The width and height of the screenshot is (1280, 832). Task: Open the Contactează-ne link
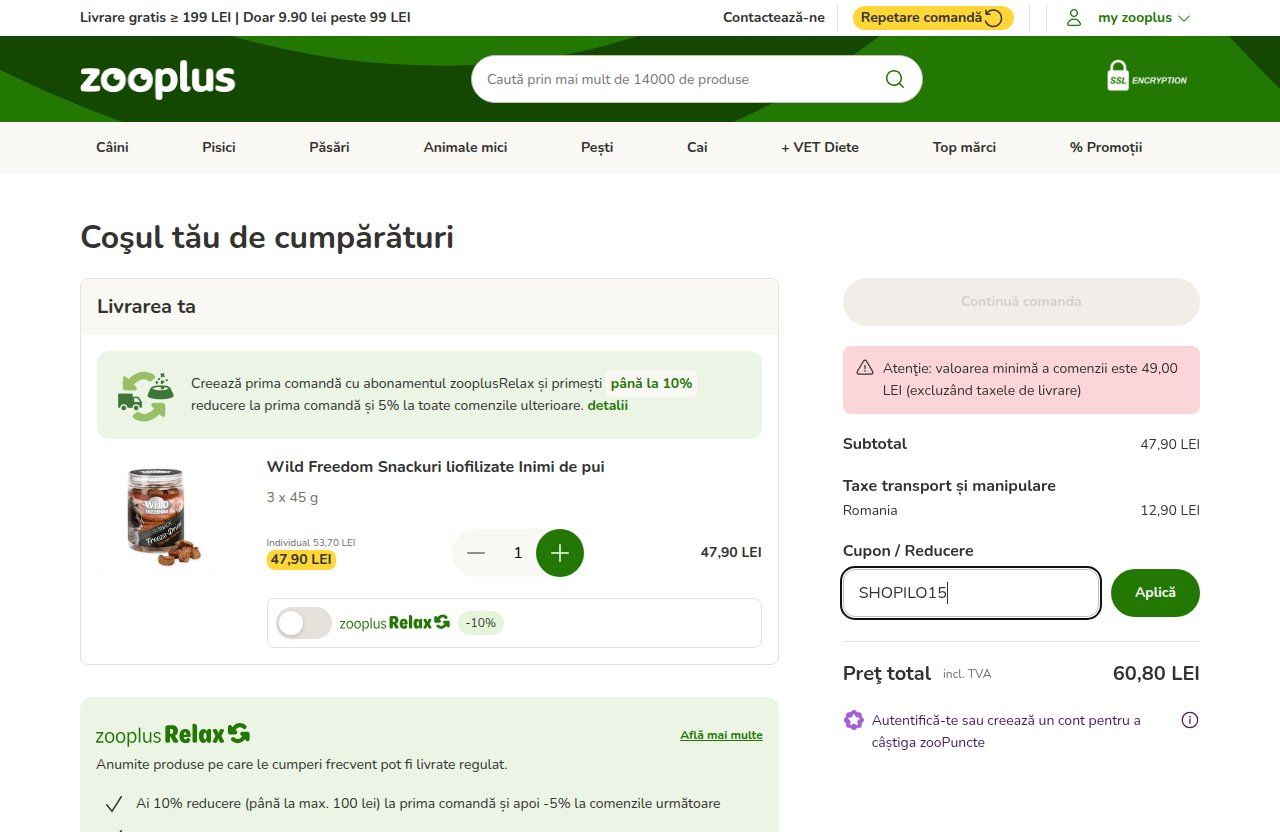[774, 17]
